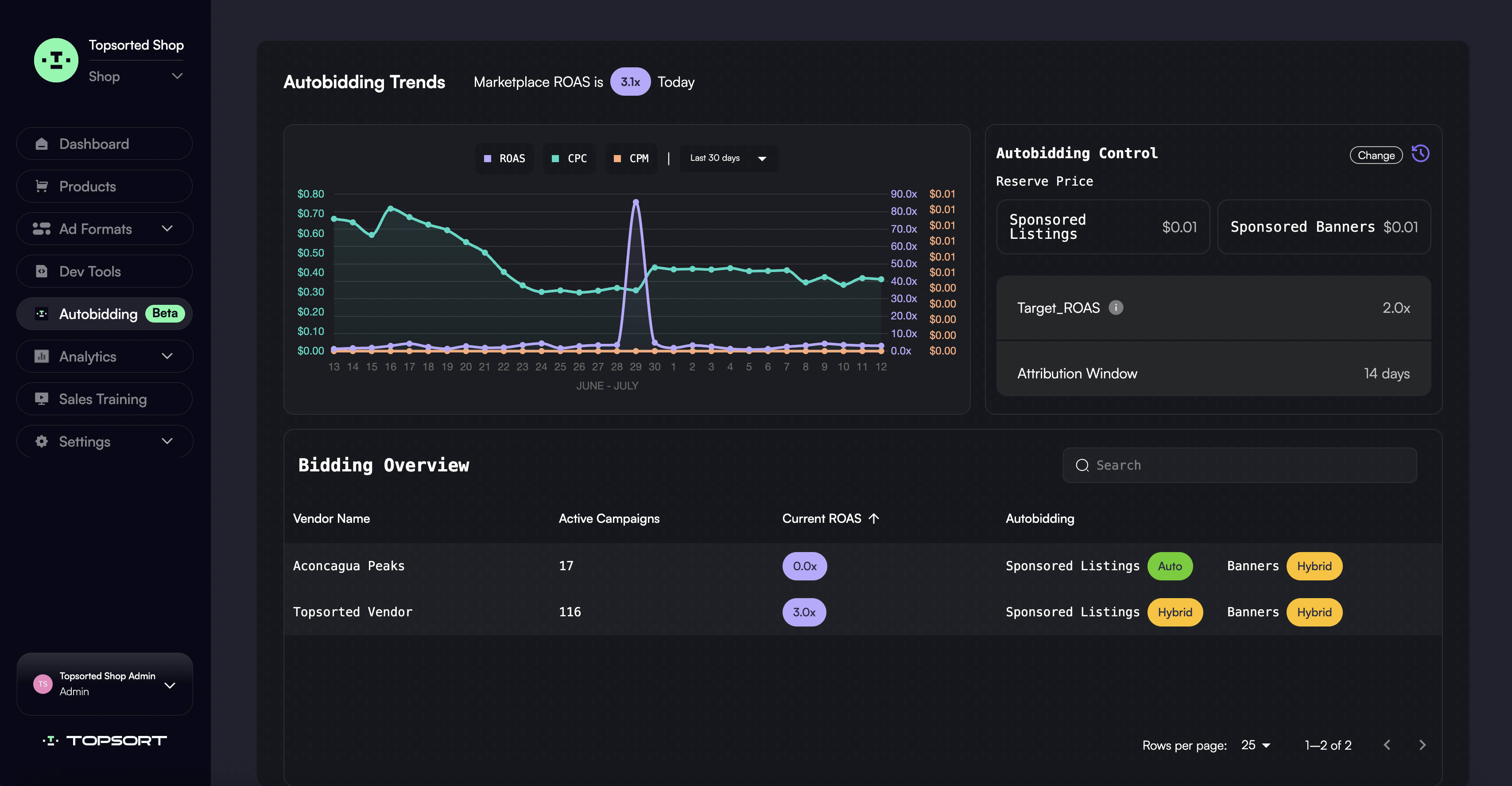Click the Products cart icon in sidebar
The width and height of the screenshot is (1512, 786).
coord(41,186)
